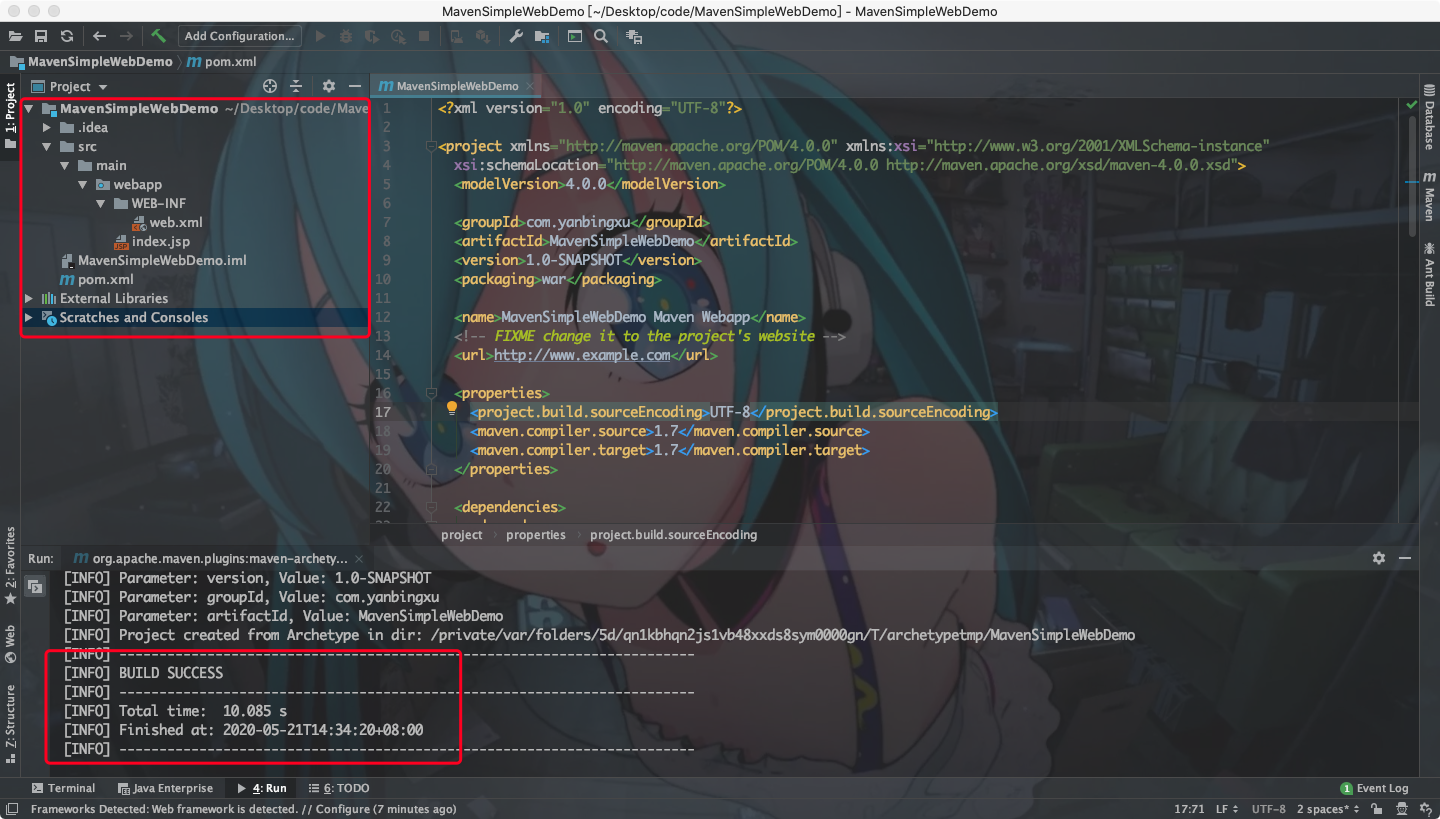Screen dimensions: 1440x819
Task: Click the Open folder toolbar icon
Action: (x=15, y=36)
